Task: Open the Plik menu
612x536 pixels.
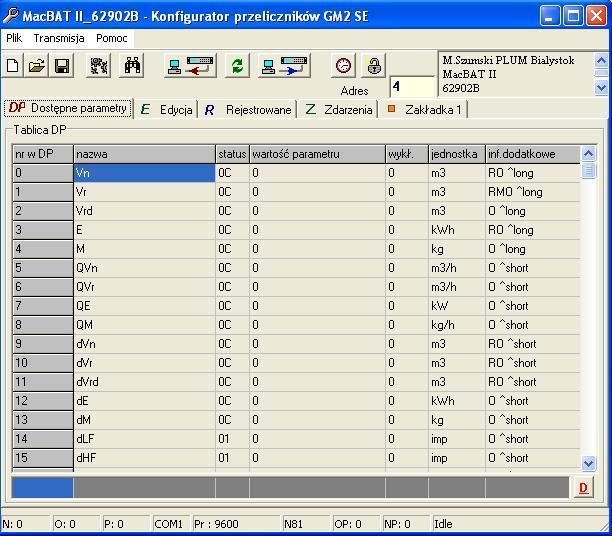Action: [14, 38]
